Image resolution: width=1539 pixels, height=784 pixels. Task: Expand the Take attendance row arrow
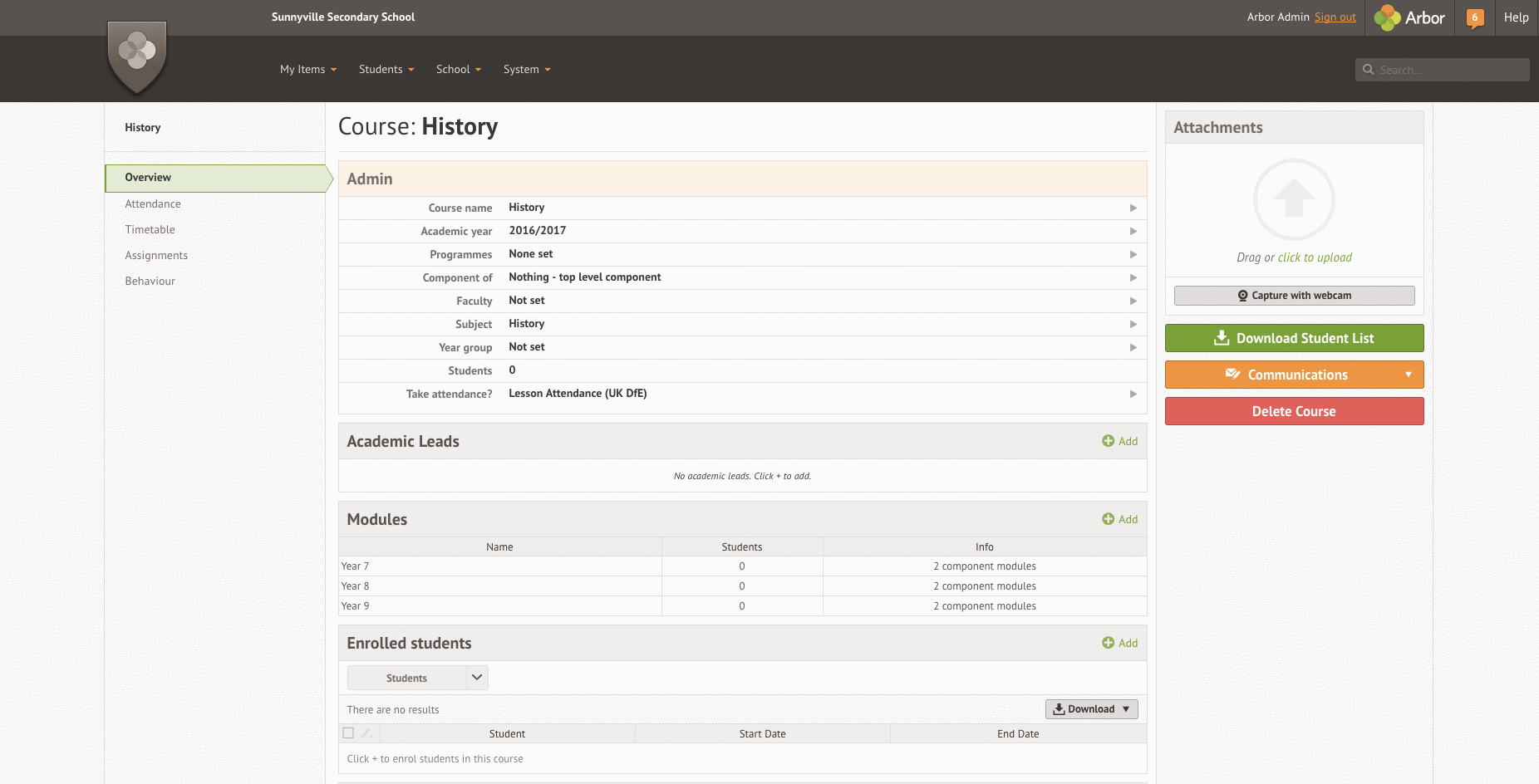1133,394
